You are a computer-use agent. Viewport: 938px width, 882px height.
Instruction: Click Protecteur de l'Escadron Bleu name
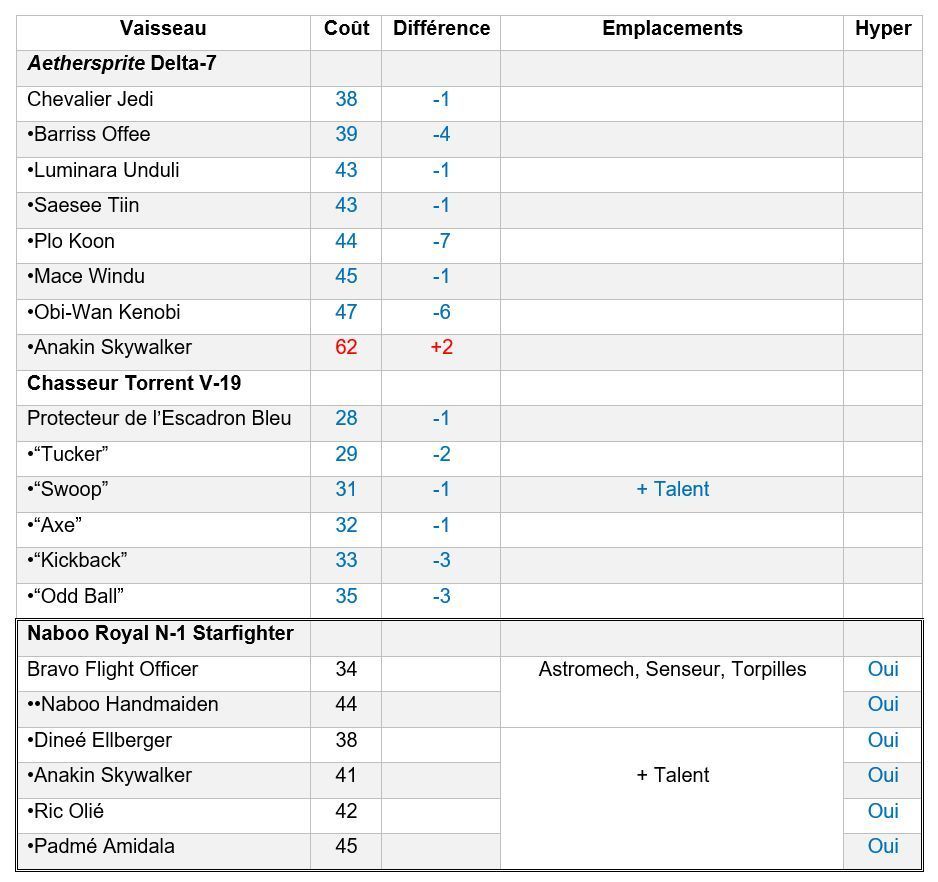159,418
